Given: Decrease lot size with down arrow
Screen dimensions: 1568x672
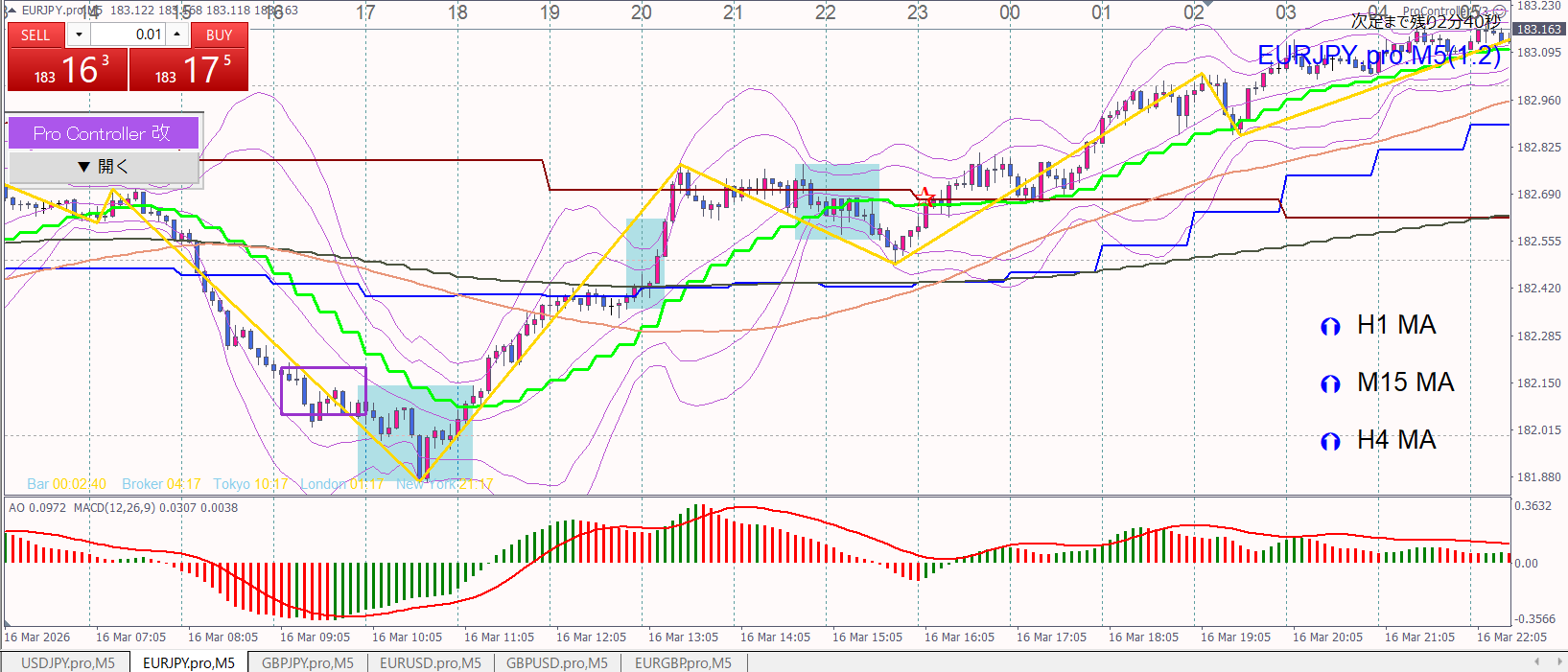Looking at the screenshot, I should 79,35.
